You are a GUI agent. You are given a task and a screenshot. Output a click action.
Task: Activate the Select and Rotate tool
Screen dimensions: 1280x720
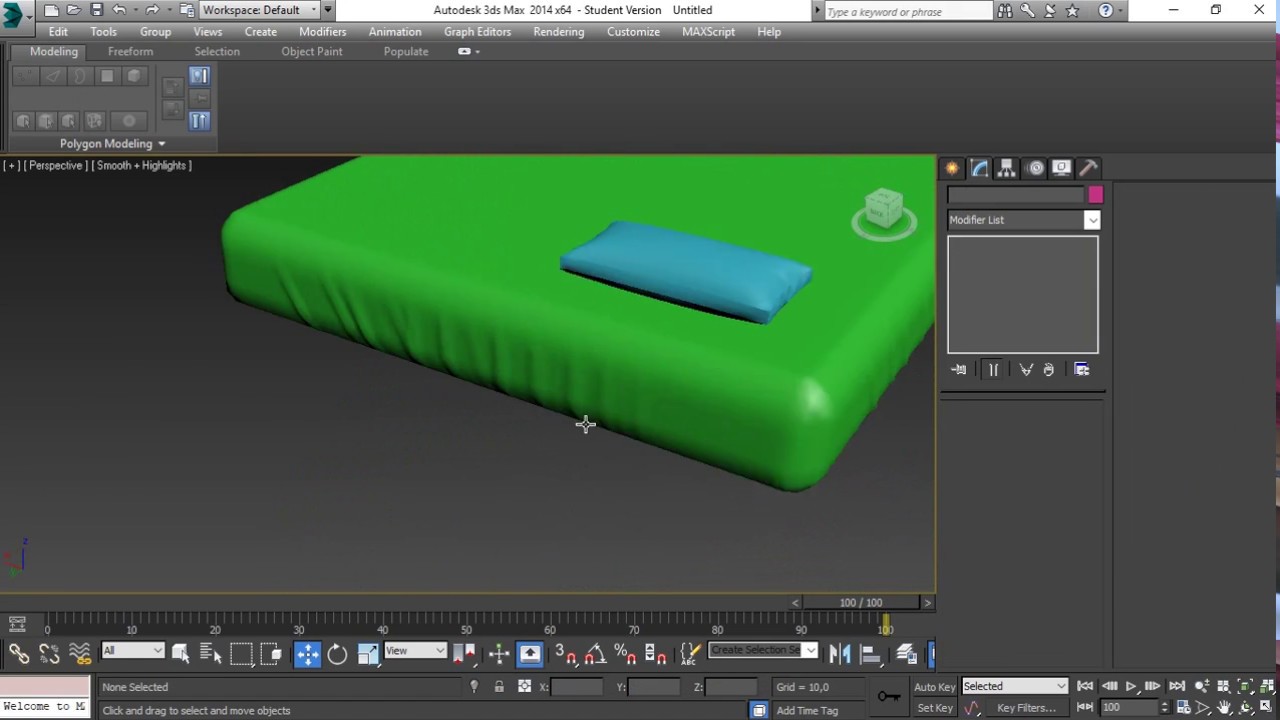(337, 654)
